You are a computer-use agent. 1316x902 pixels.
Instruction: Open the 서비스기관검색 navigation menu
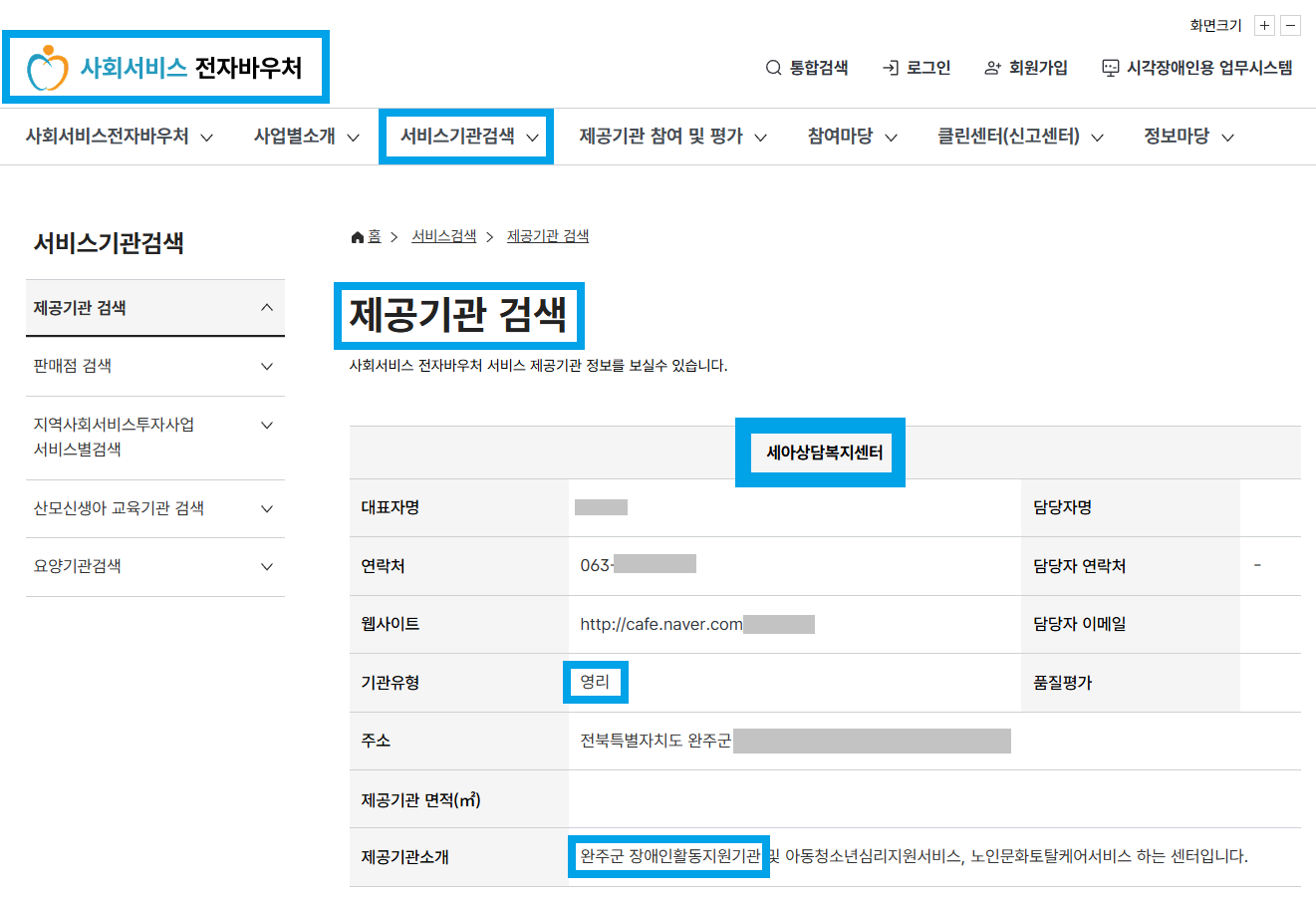click(465, 137)
